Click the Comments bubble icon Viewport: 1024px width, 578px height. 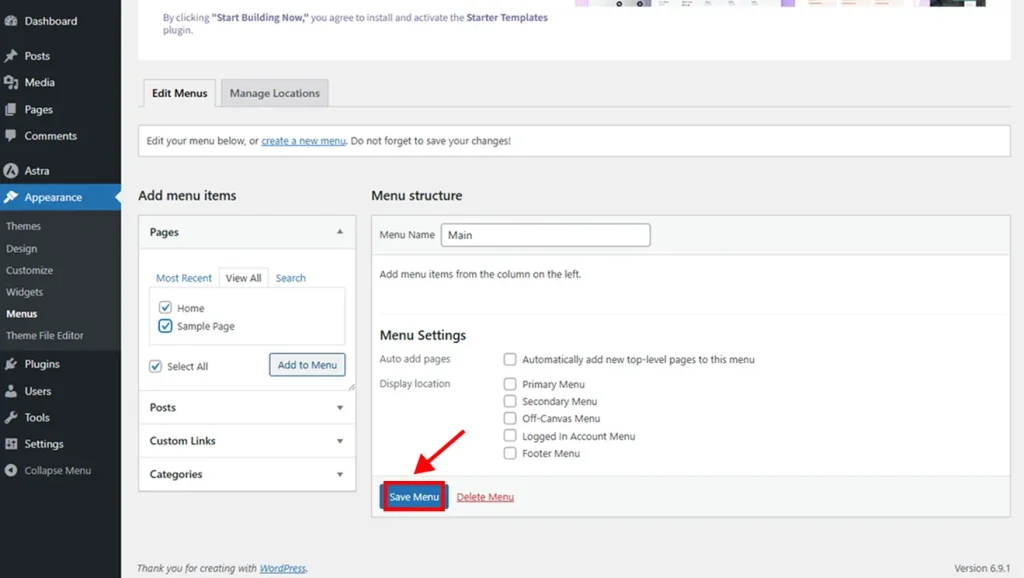point(12,136)
